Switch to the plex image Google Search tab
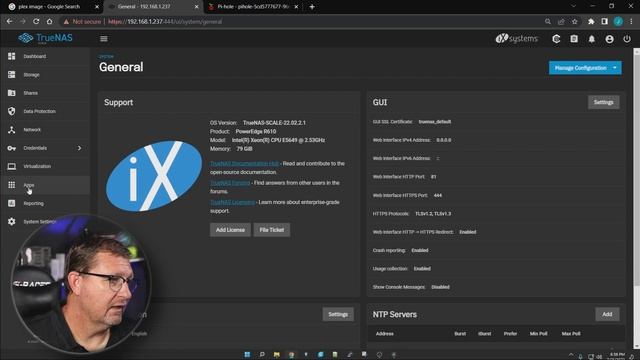 (x=49, y=7)
